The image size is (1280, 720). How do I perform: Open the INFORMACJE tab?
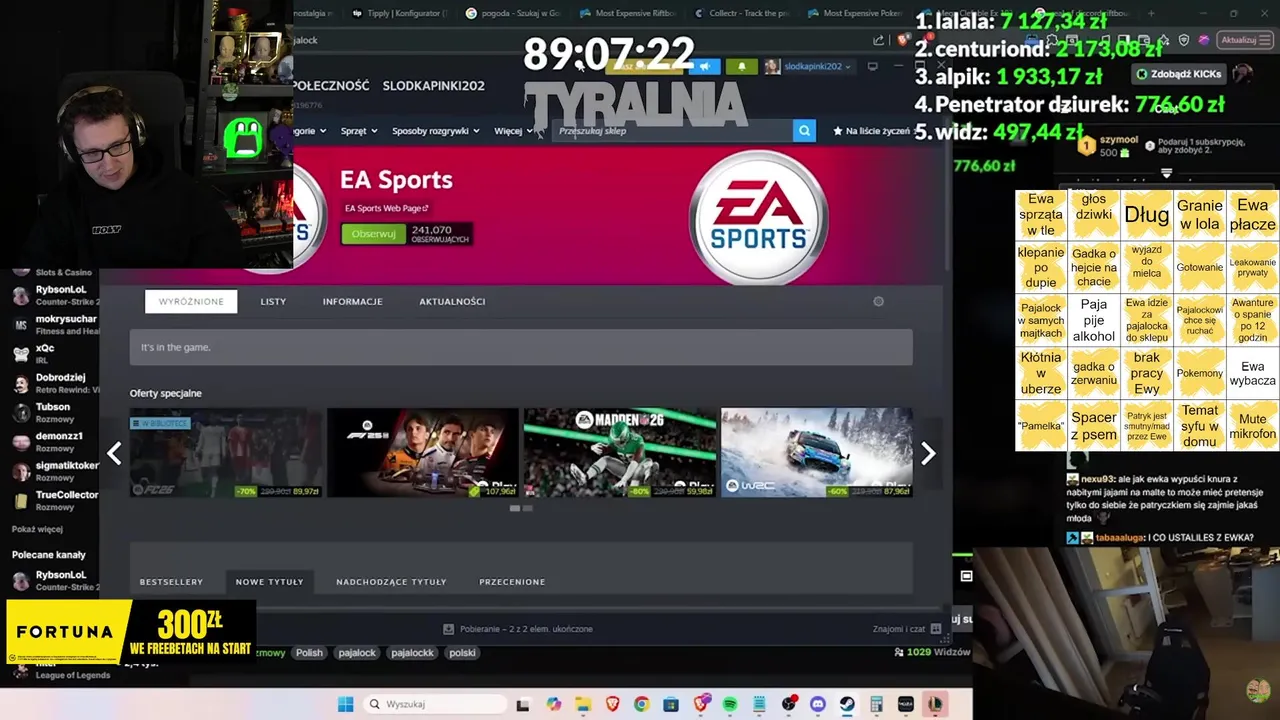pyautogui.click(x=352, y=301)
